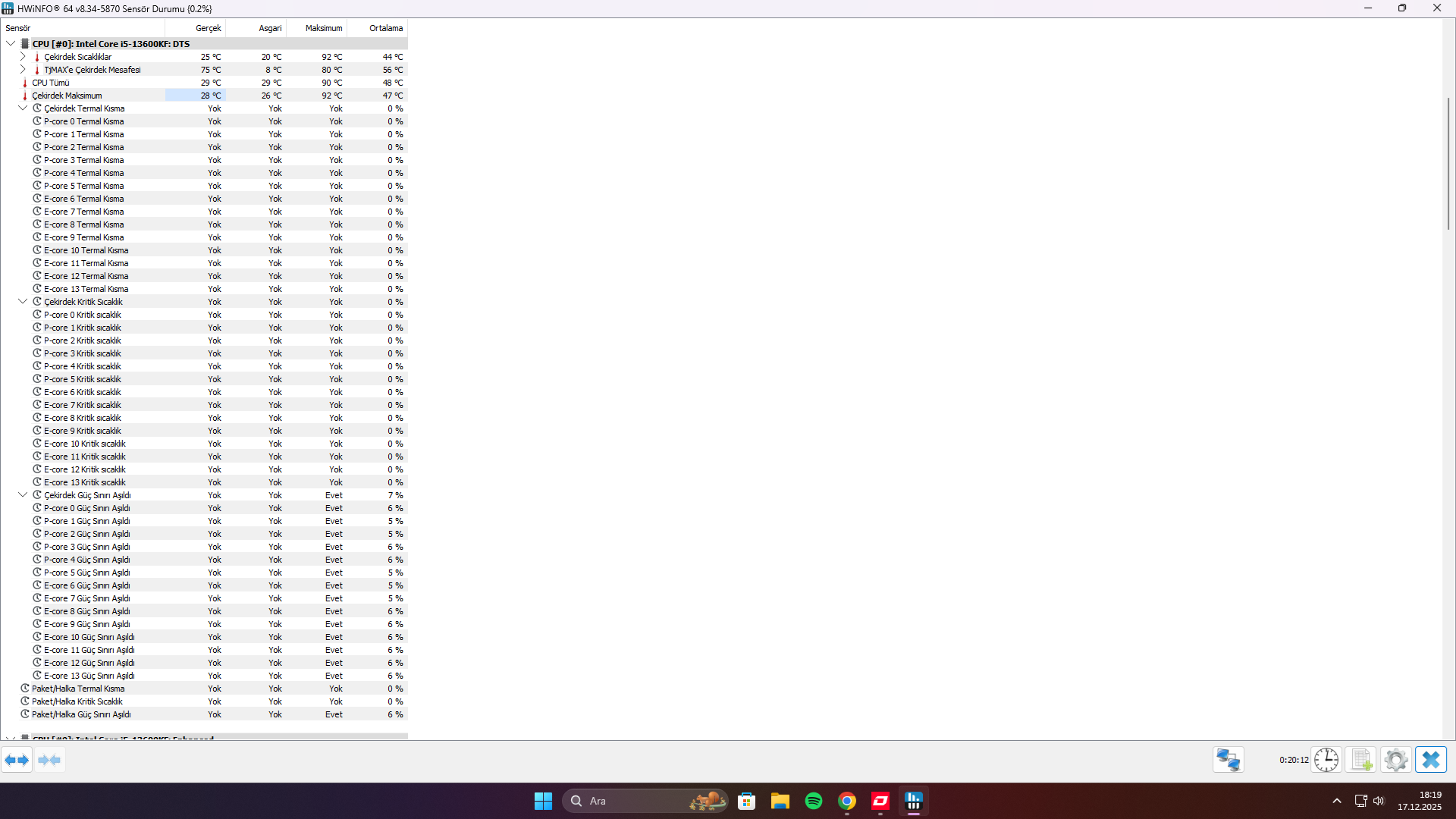Viewport: 1456px width, 819px height.
Task: Select the E-core 10 Kritik sıcaklık row
Action: pos(204,444)
